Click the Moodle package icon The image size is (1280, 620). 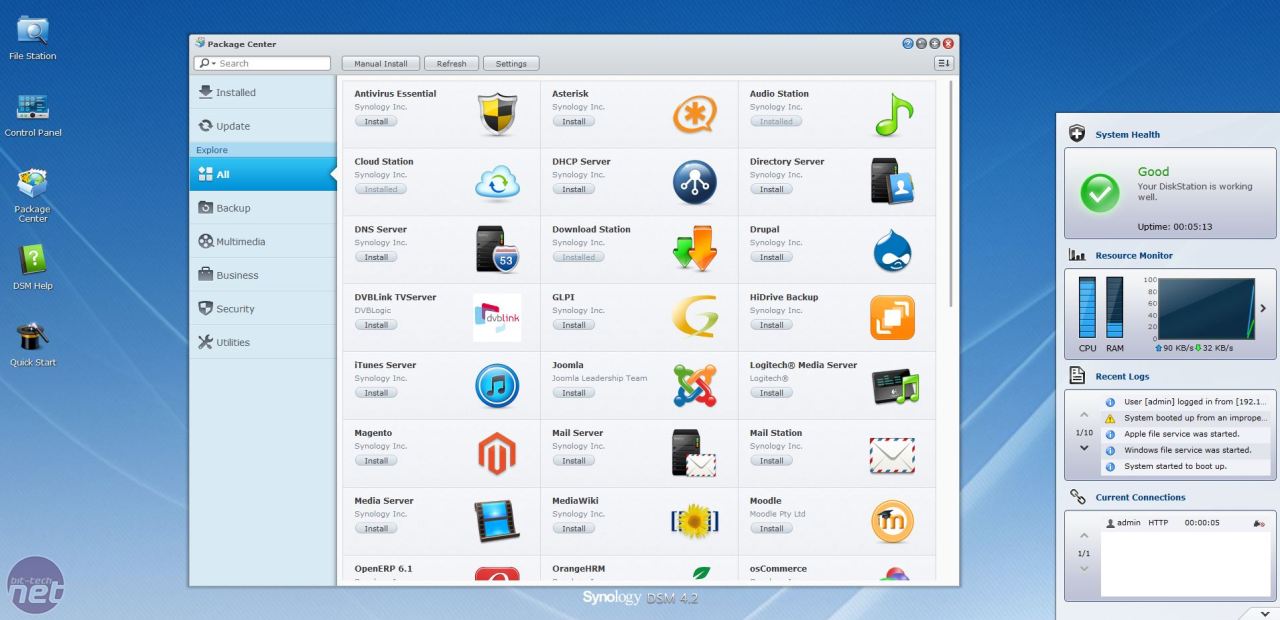coord(893,522)
